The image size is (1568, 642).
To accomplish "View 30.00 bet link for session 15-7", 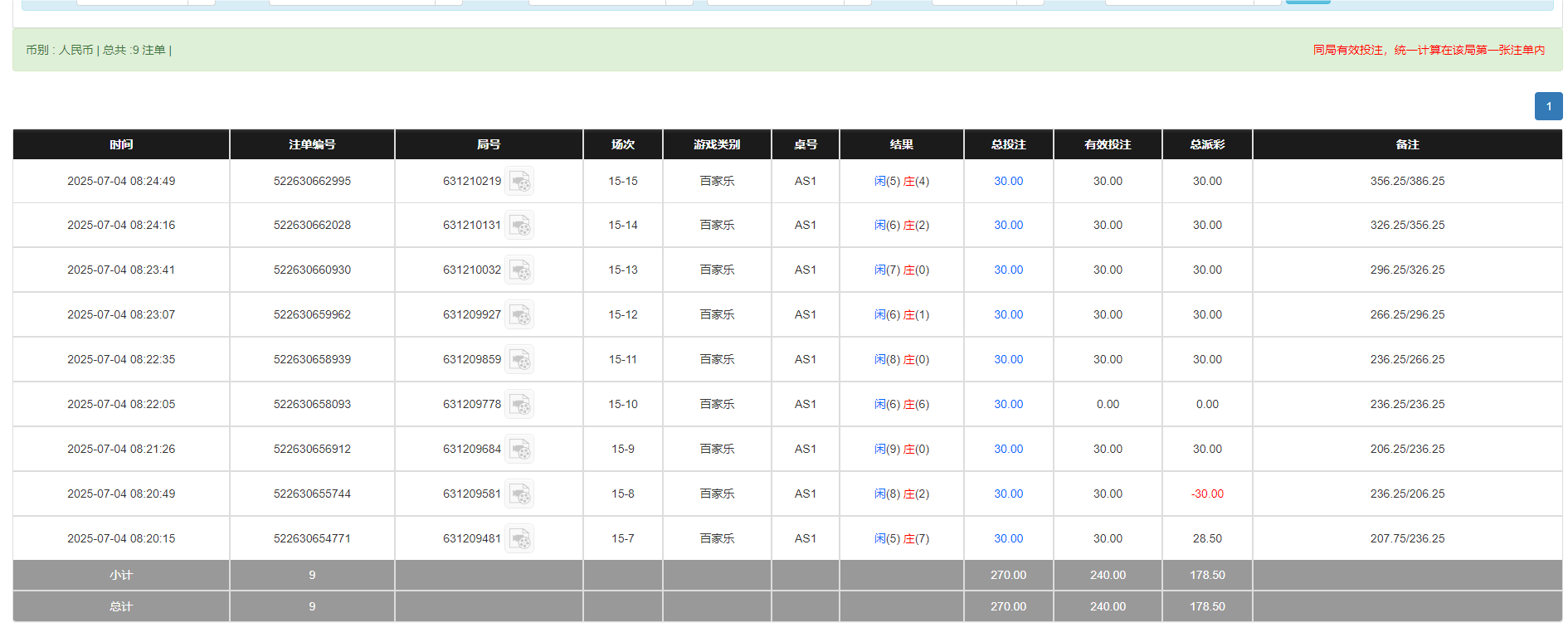I will coord(1008,539).
